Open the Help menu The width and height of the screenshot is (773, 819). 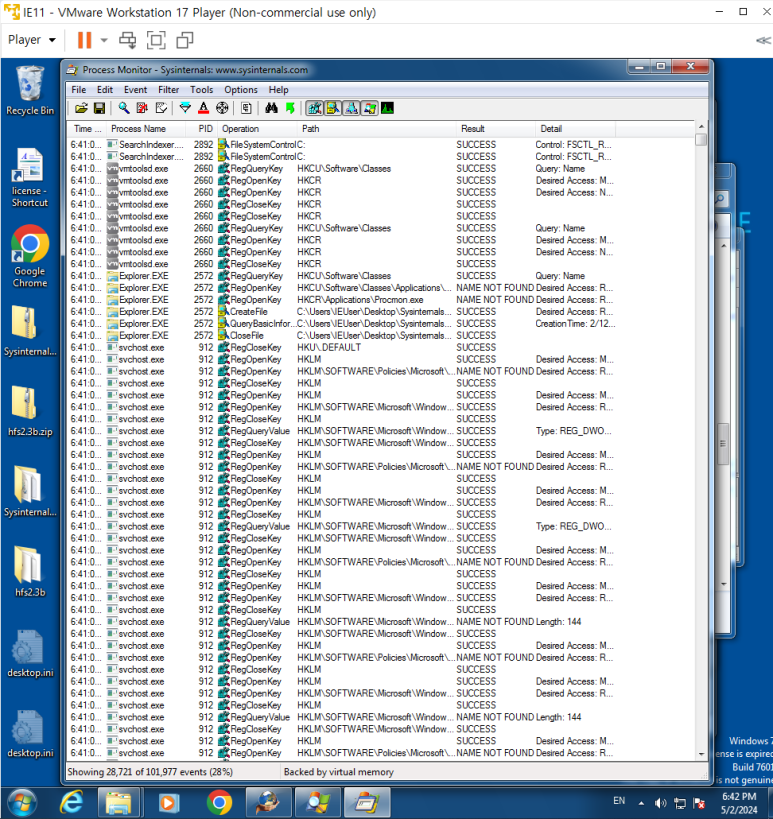(278, 90)
